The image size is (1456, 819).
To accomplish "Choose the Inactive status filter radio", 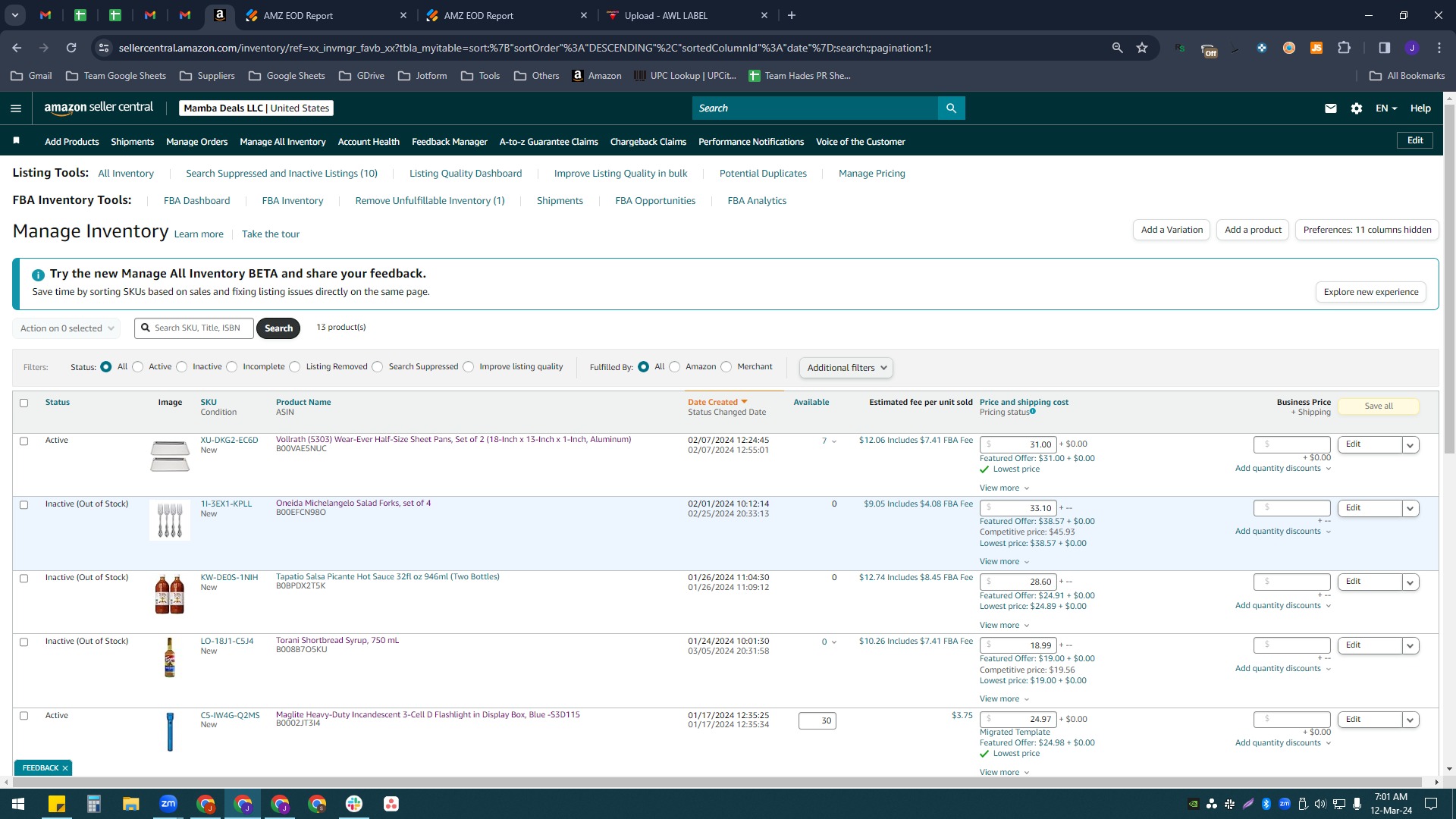I will coord(182,367).
